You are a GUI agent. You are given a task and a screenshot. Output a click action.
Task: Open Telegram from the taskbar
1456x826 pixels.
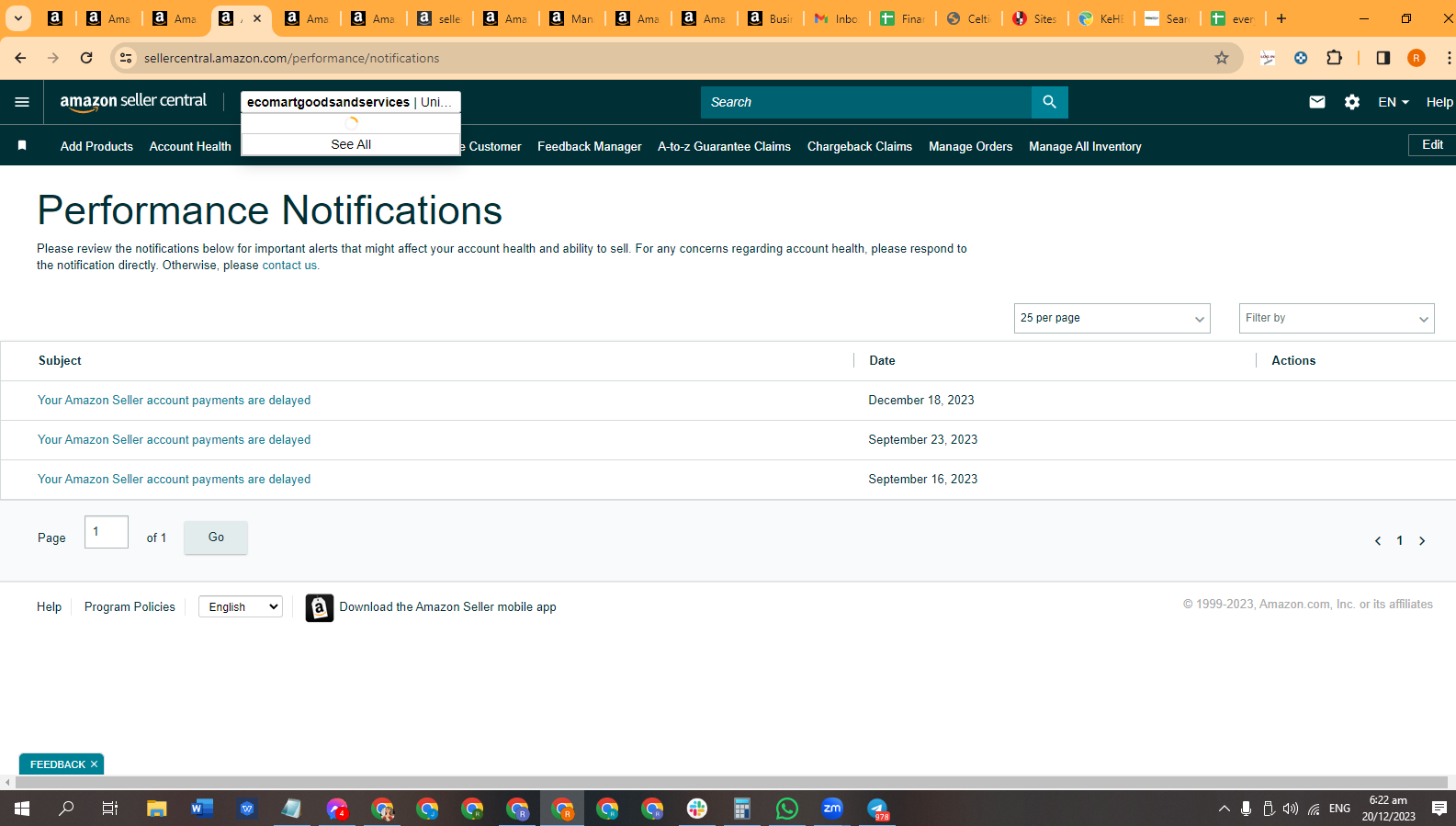click(877, 809)
